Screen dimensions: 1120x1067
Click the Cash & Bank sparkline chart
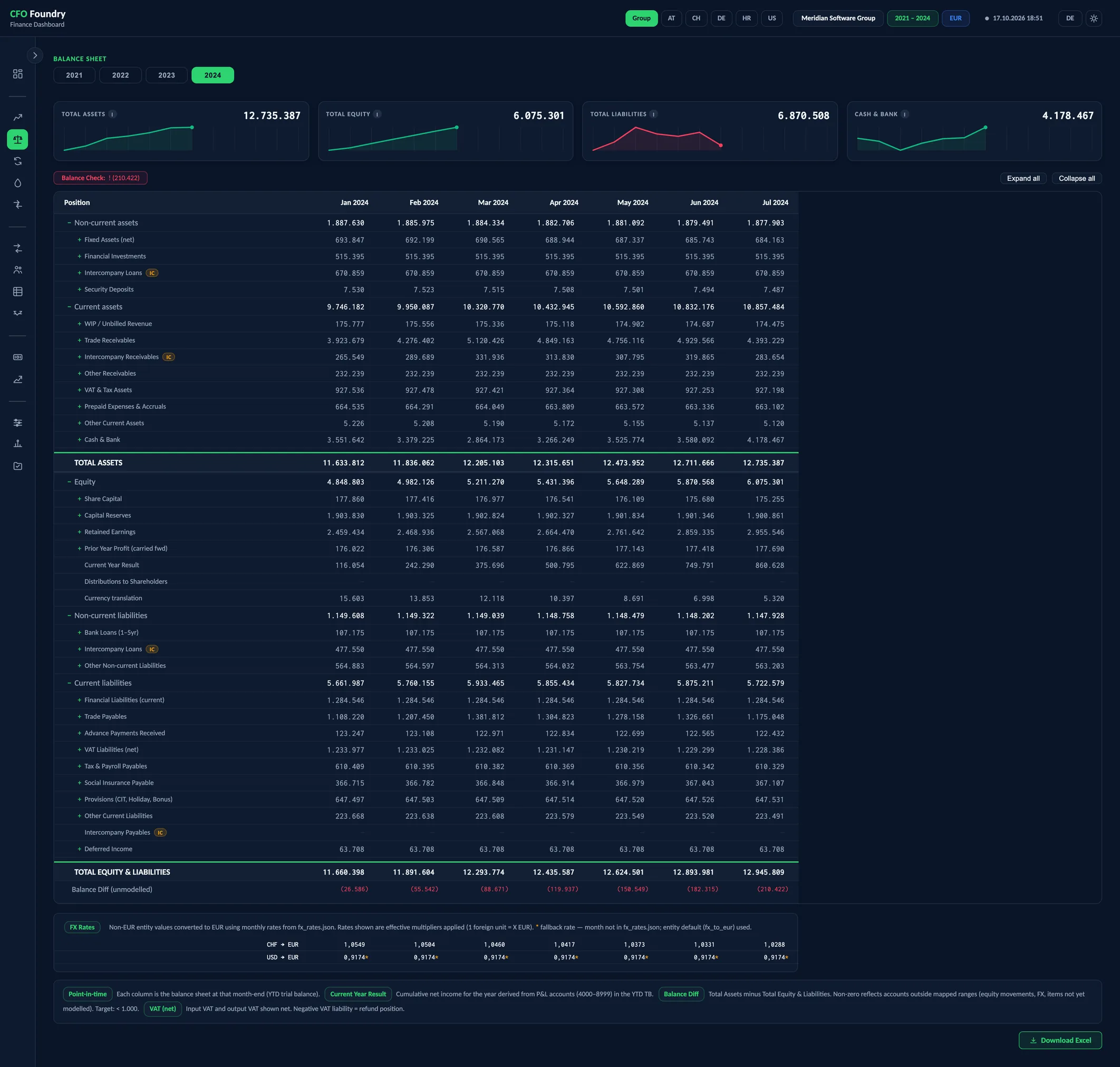974,139
